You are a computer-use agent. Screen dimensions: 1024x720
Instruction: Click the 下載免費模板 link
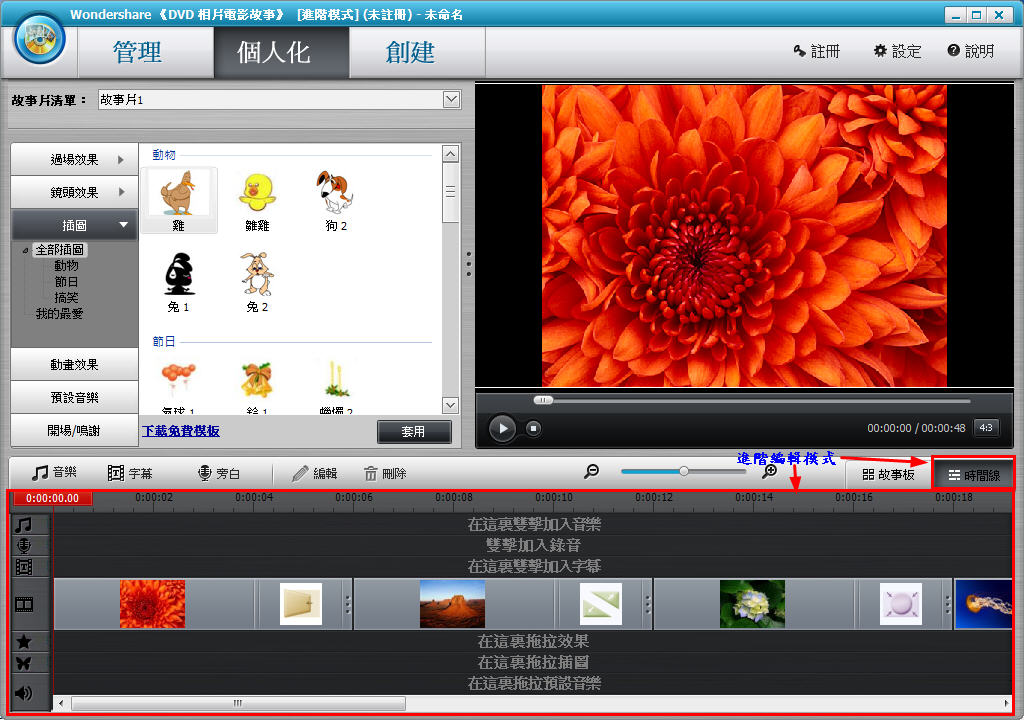181,431
